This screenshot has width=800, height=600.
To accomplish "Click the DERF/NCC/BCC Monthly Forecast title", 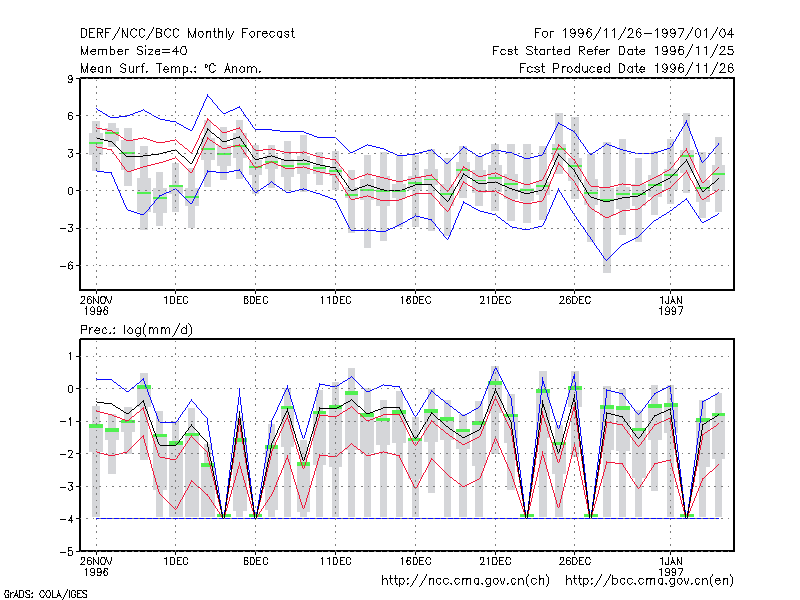I will click(187, 34).
